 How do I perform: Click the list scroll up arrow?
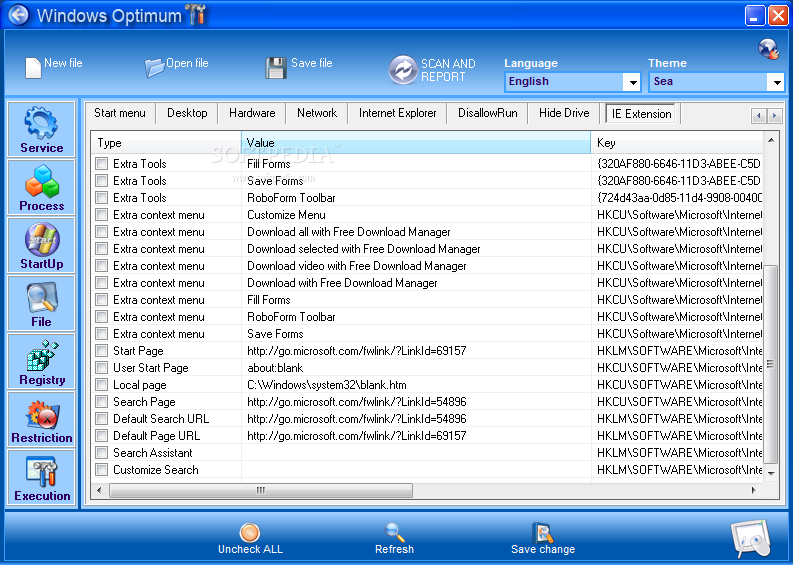tap(771, 140)
